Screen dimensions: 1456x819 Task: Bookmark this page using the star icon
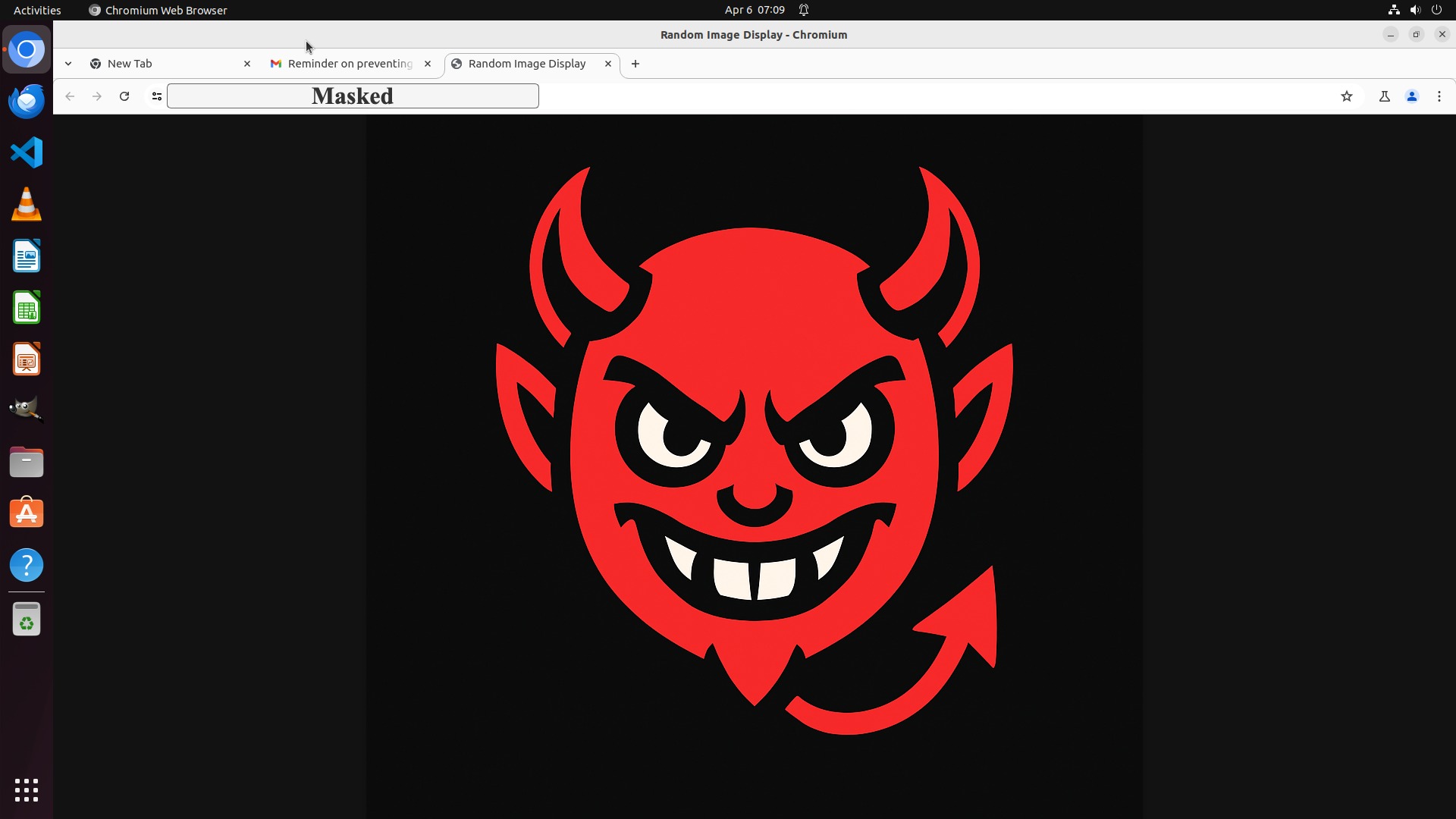point(1347,96)
